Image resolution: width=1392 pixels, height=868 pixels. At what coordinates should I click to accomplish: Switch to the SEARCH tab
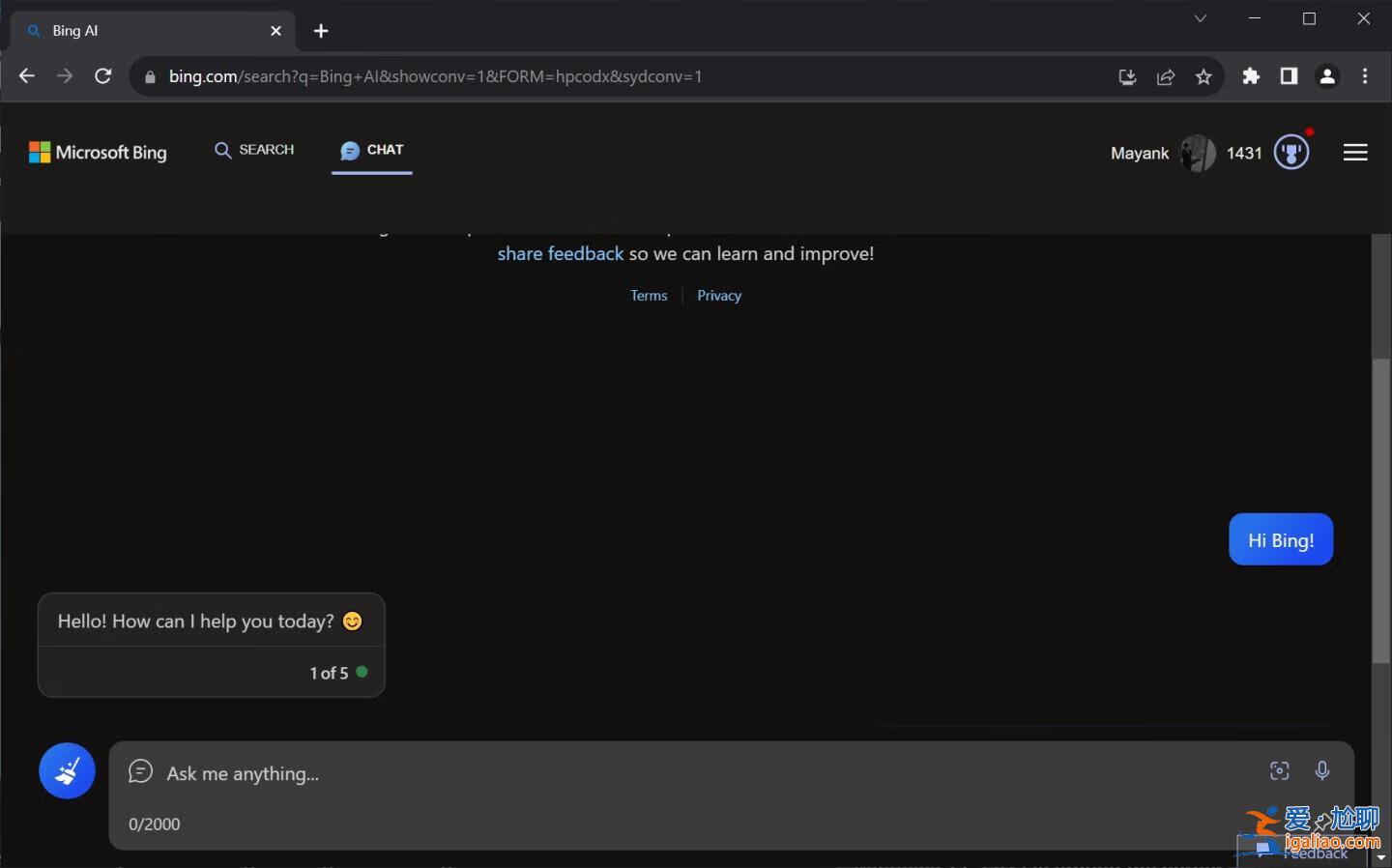[254, 150]
